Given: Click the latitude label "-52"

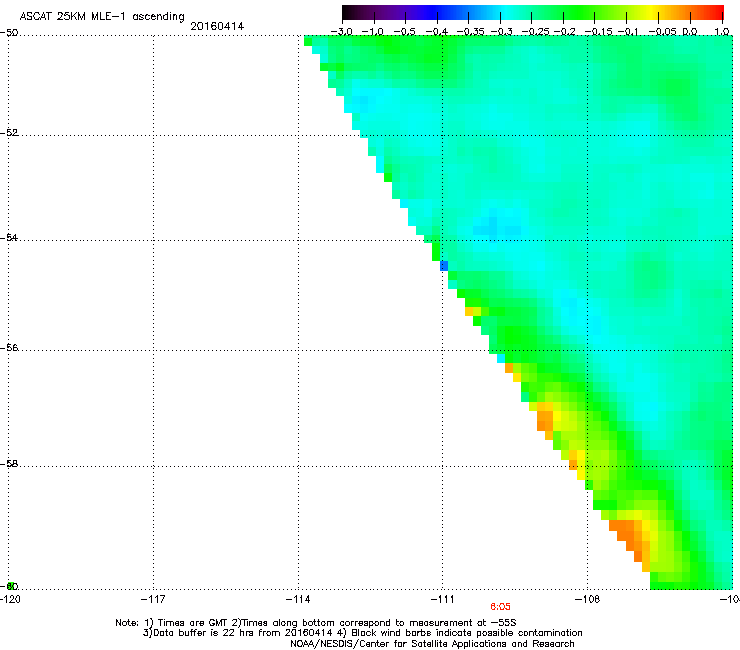Looking at the screenshot, I should click(9, 133).
